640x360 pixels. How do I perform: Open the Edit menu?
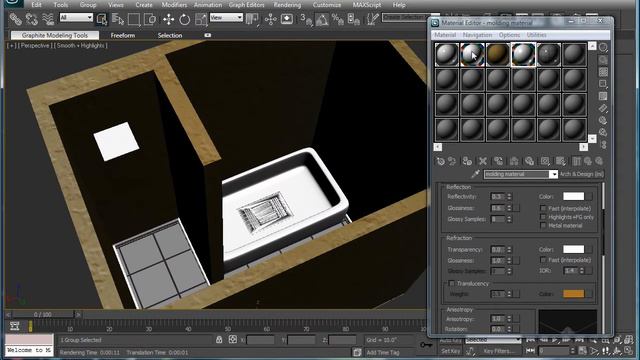36,5
